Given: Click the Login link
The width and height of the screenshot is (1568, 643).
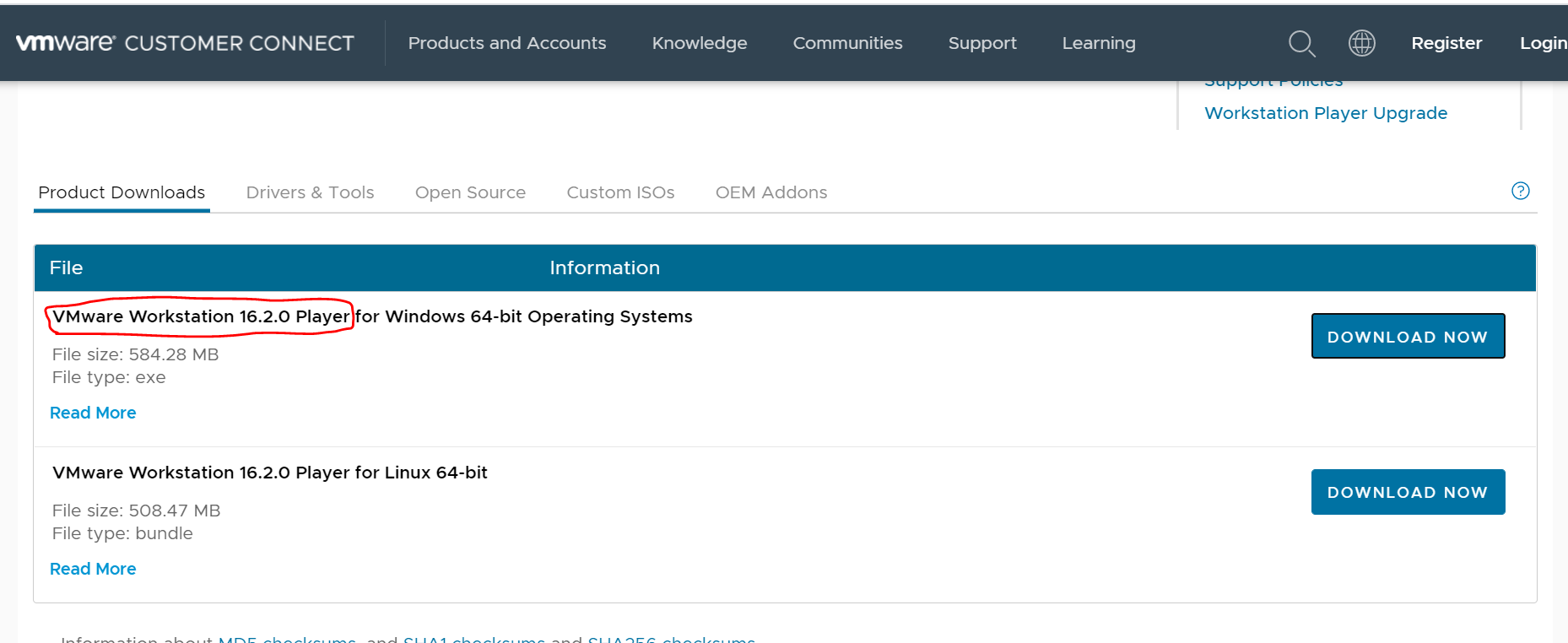Looking at the screenshot, I should [1543, 43].
